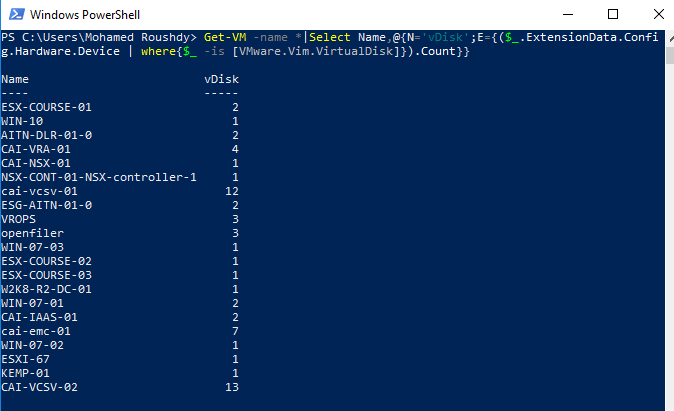The image size is (674, 411).
Task: Click the vDisk count value 13
Action: 232,387
